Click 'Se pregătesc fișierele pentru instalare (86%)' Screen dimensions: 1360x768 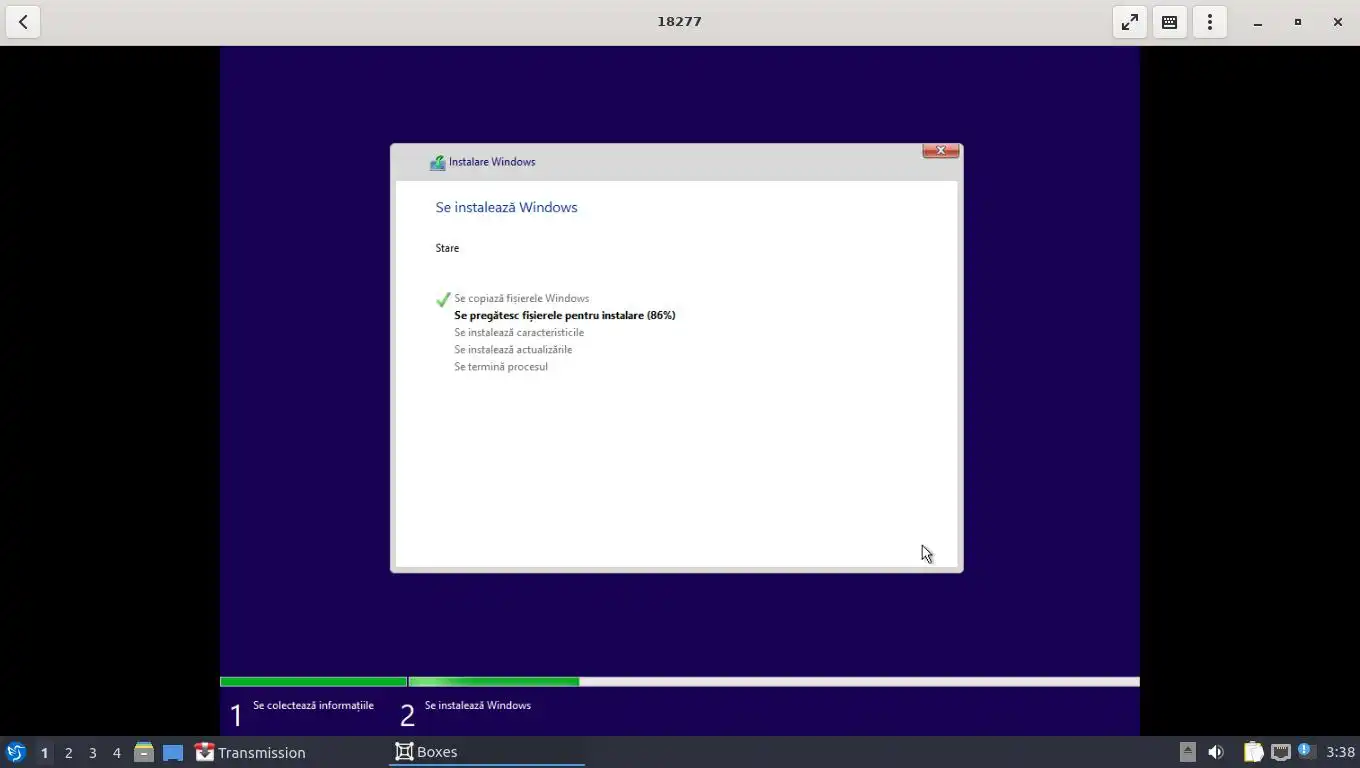[564, 315]
